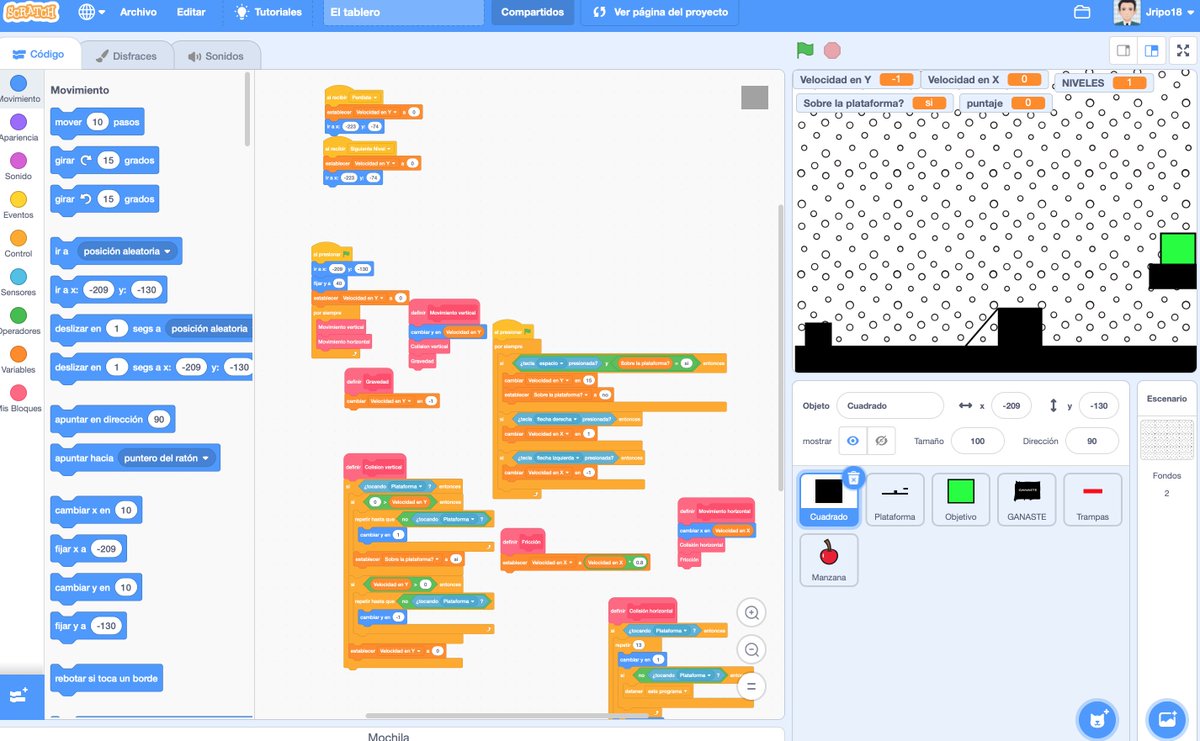Click the NIVELES stage monitor
The width and height of the screenshot is (1200, 741).
coord(1102,82)
